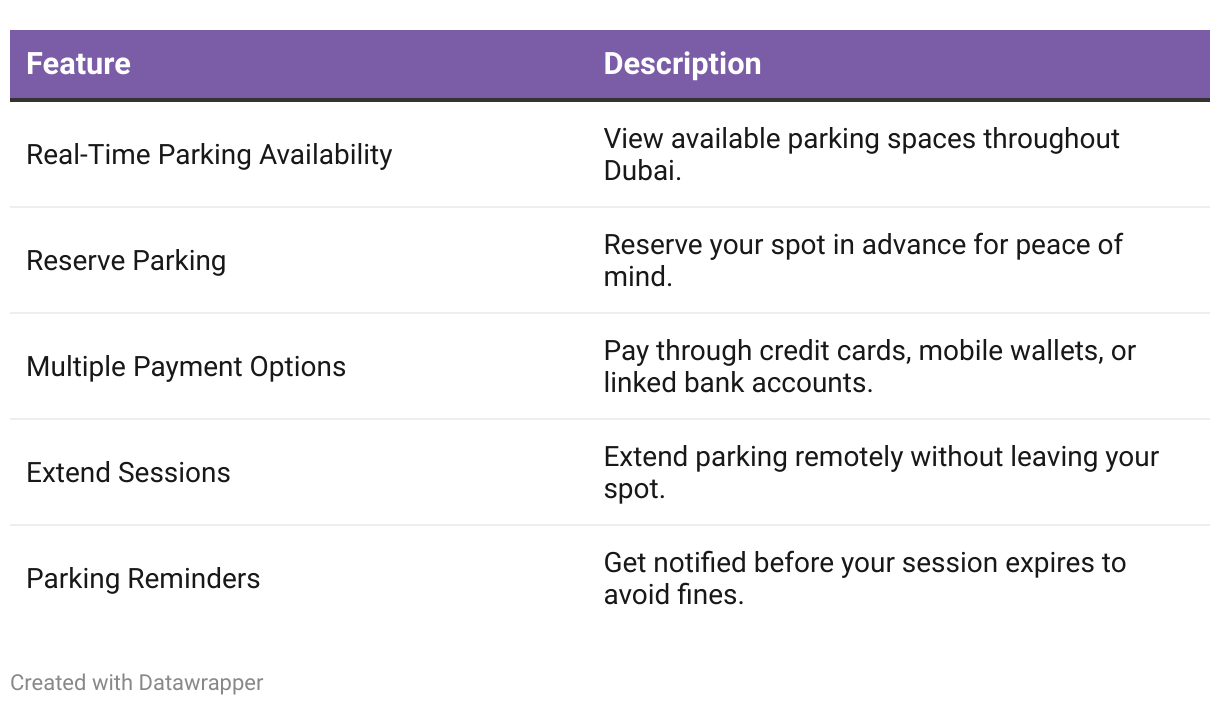This screenshot has width=1220, height=706.
Task: Click the 'Reserve your spot in advance' description
Action: coord(863,261)
